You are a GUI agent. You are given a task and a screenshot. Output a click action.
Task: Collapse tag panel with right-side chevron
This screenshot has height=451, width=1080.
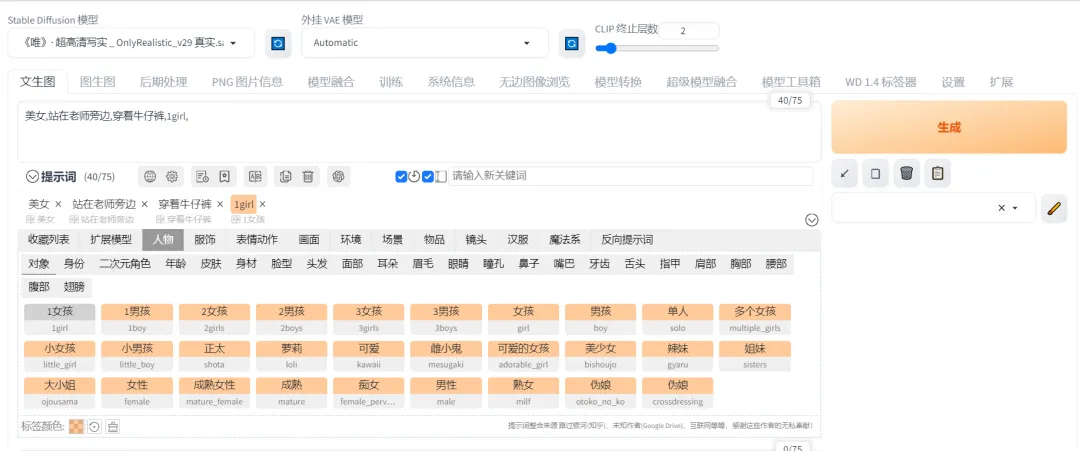coord(811,220)
